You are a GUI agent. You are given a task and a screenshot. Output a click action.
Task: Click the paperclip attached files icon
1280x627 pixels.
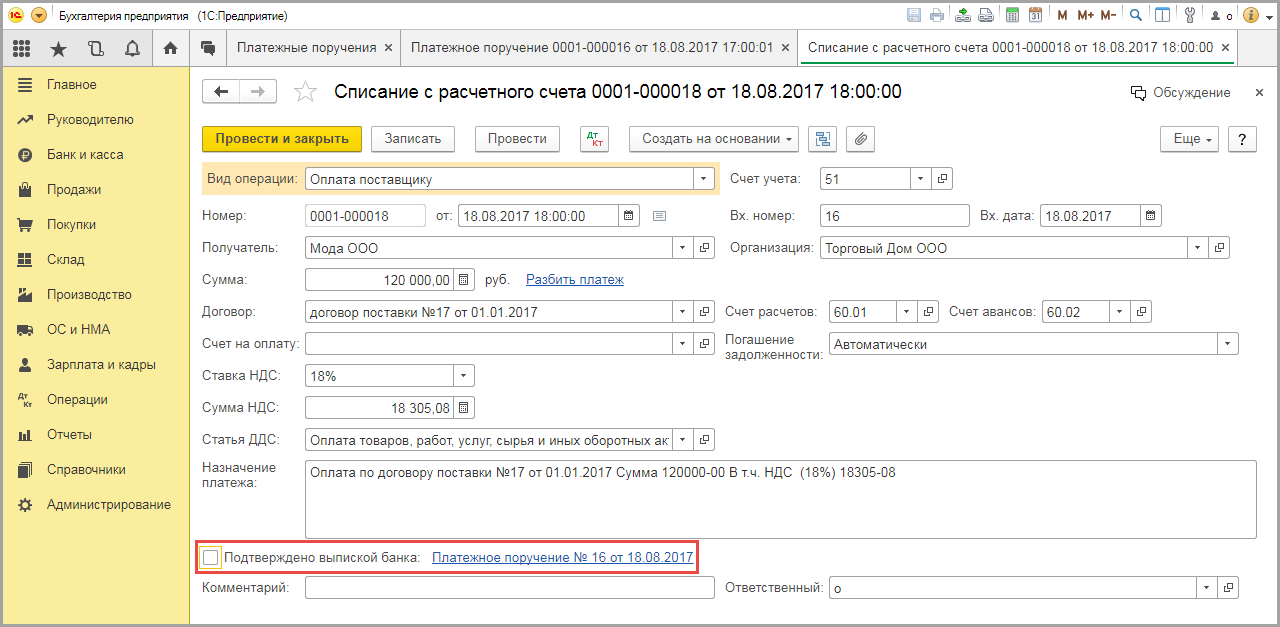click(860, 139)
